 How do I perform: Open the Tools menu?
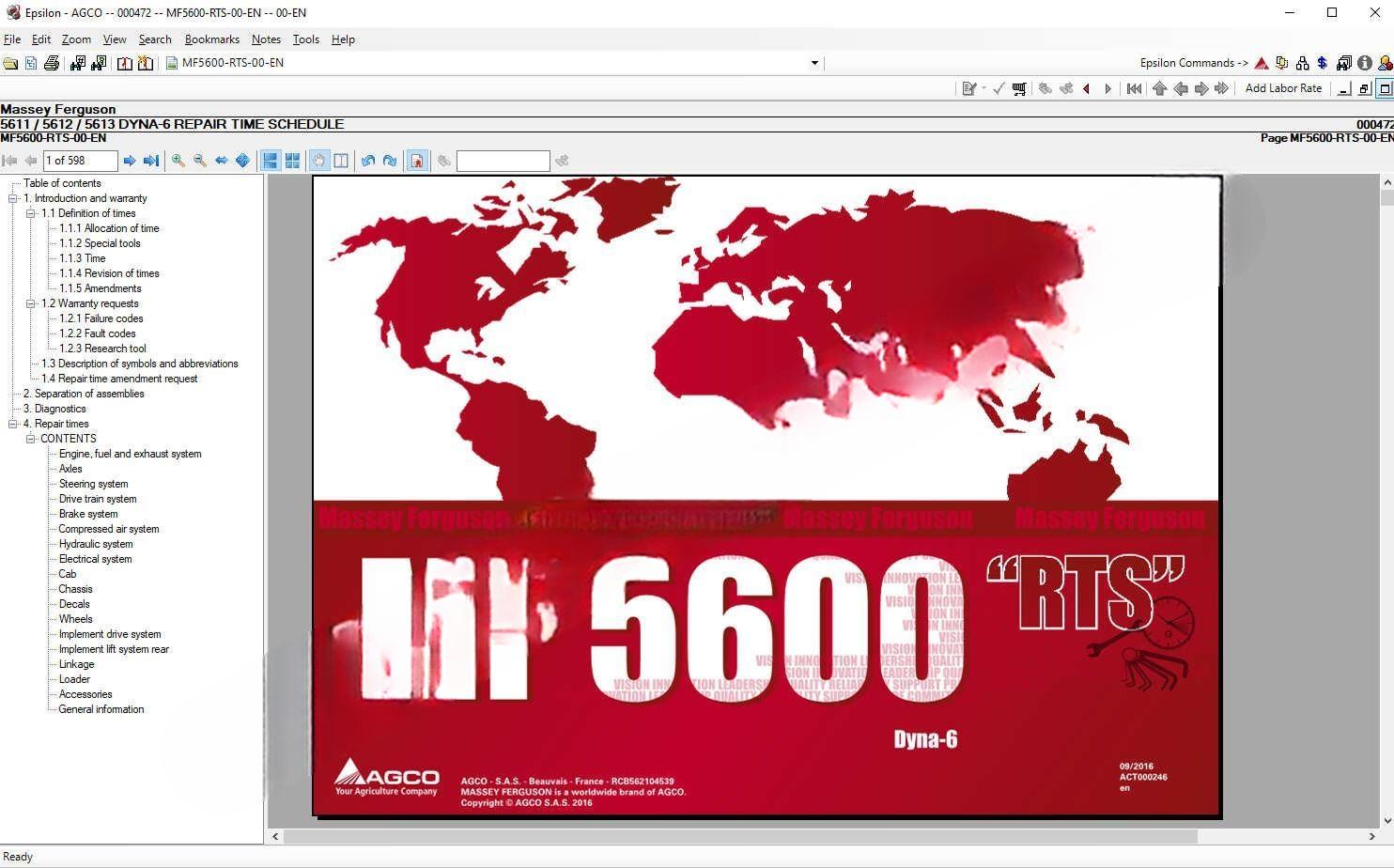[x=305, y=39]
